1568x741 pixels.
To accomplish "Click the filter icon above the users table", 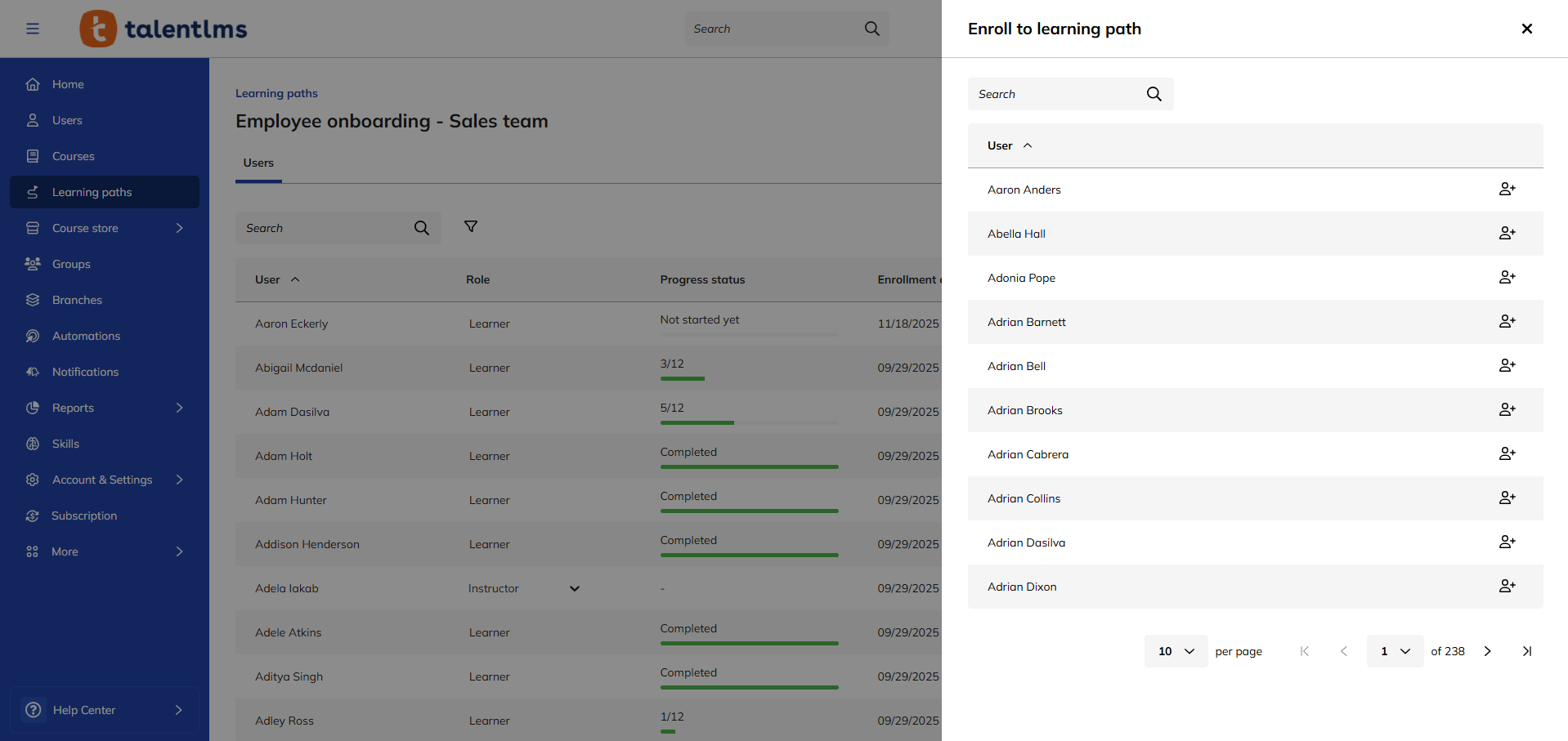I will point(471,225).
